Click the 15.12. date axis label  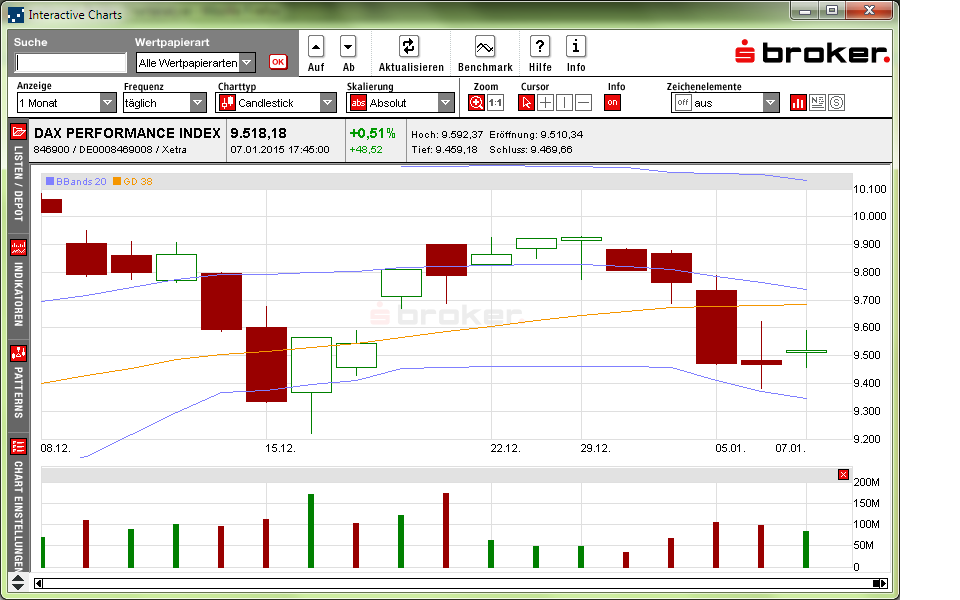click(280, 448)
